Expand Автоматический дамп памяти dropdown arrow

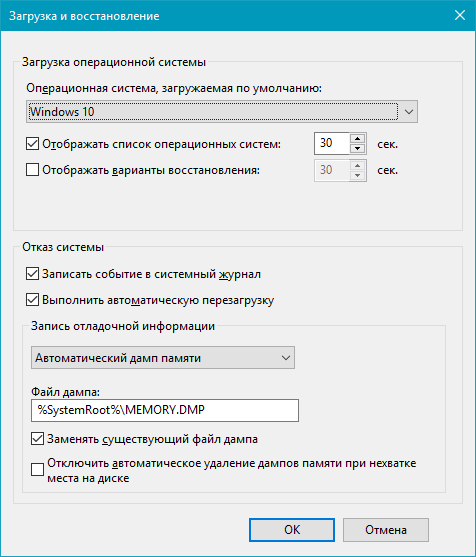click(x=286, y=358)
